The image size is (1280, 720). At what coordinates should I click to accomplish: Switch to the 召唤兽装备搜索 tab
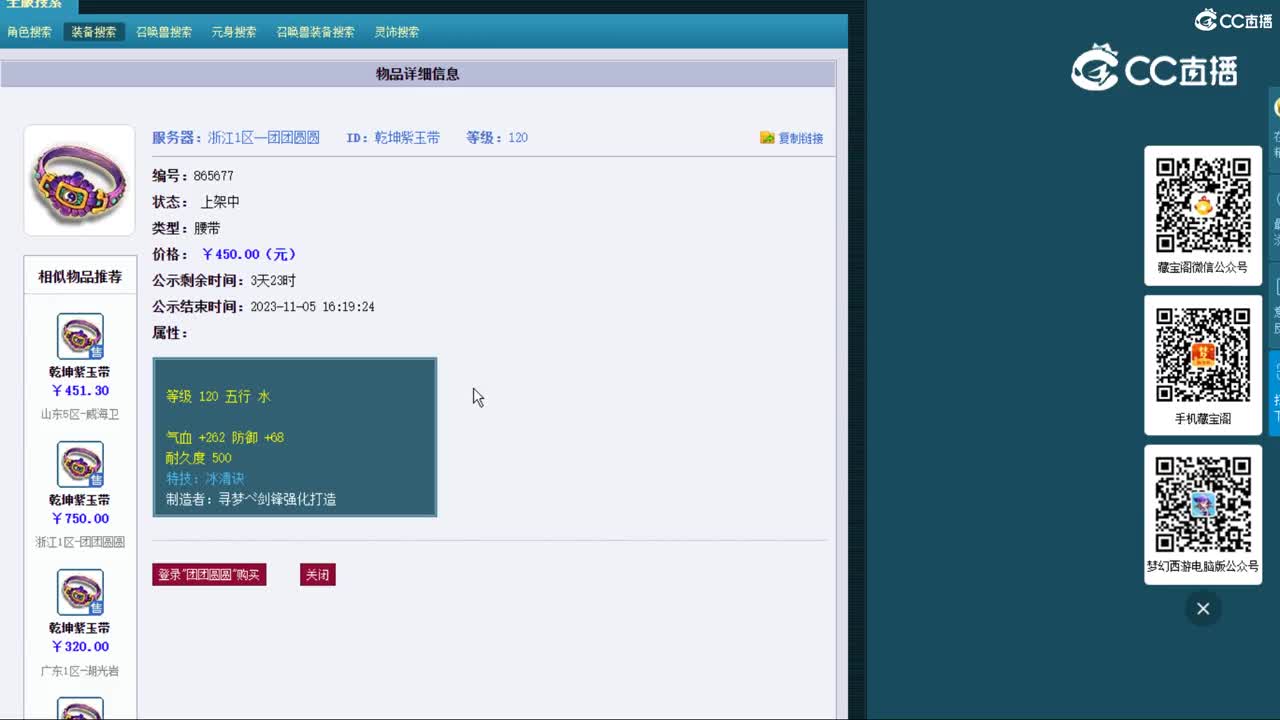pyautogui.click(x=316, y=32)
